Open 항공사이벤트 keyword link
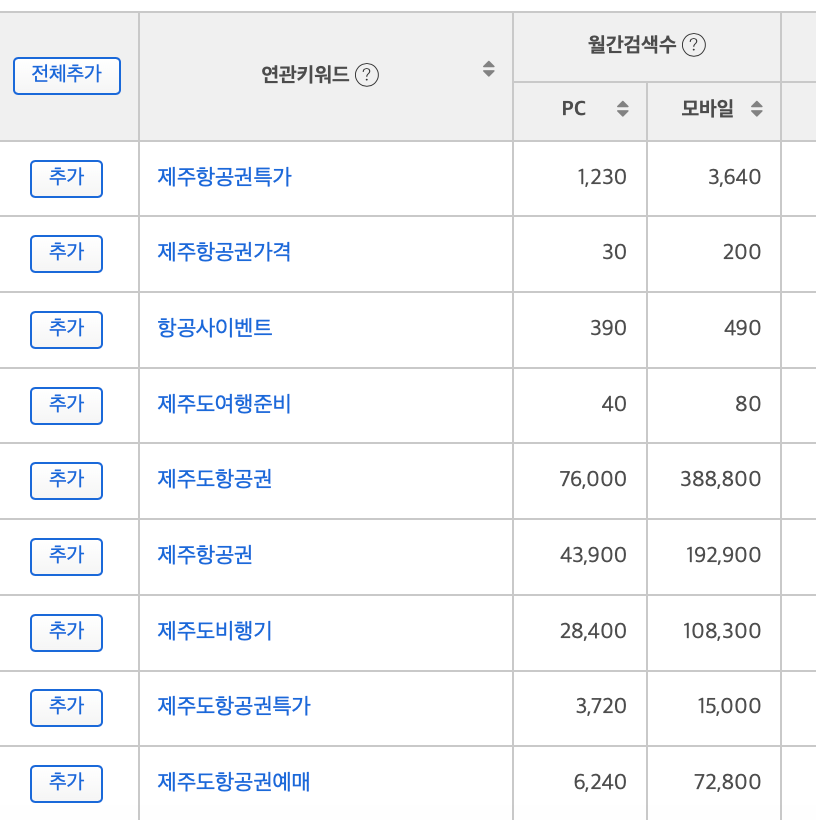 pyautogui.click(x=215, y=328)
